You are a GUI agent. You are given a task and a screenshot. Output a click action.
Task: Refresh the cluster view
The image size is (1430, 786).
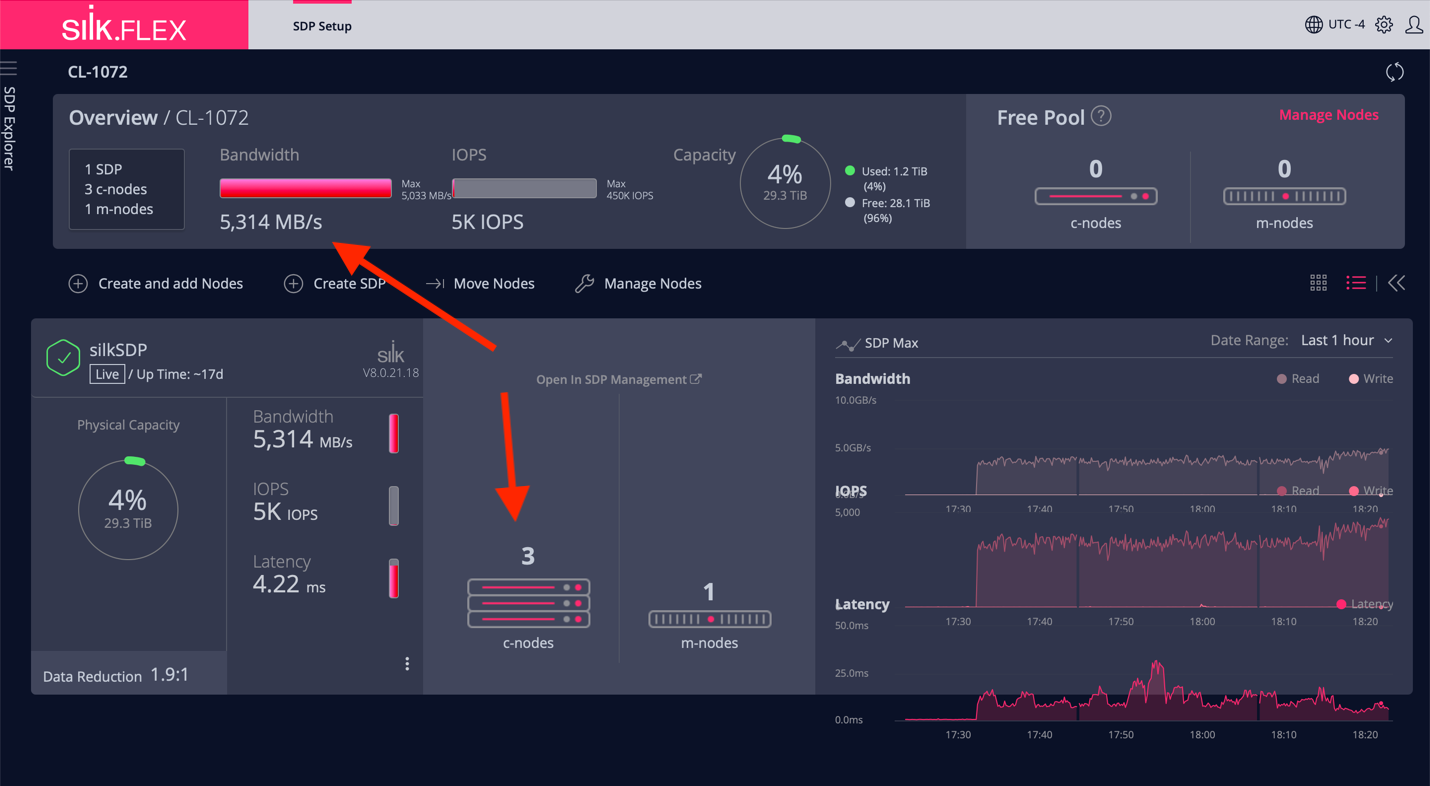point(1395,72)
